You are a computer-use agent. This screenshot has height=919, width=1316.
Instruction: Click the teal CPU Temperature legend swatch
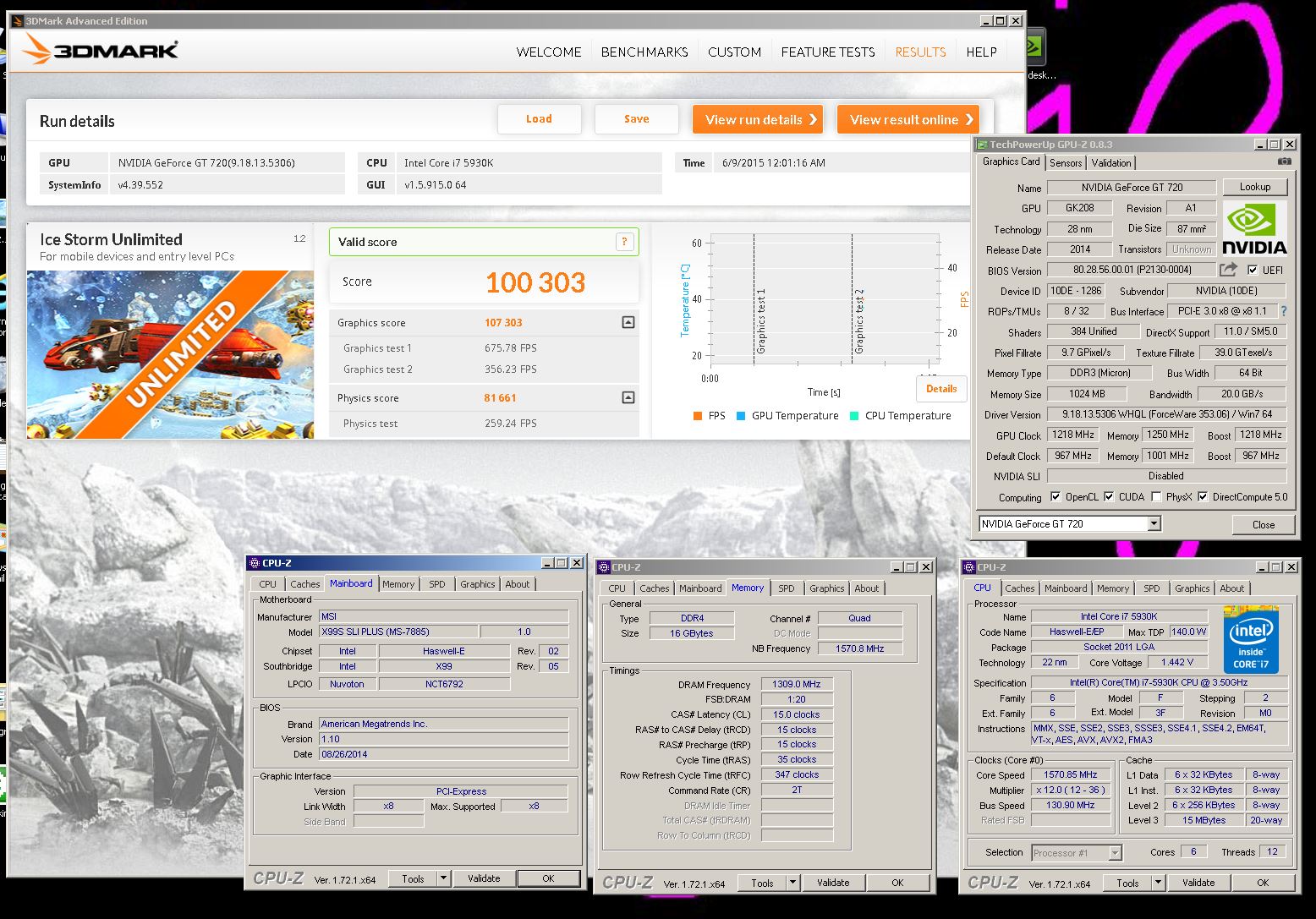click(854, 416)
